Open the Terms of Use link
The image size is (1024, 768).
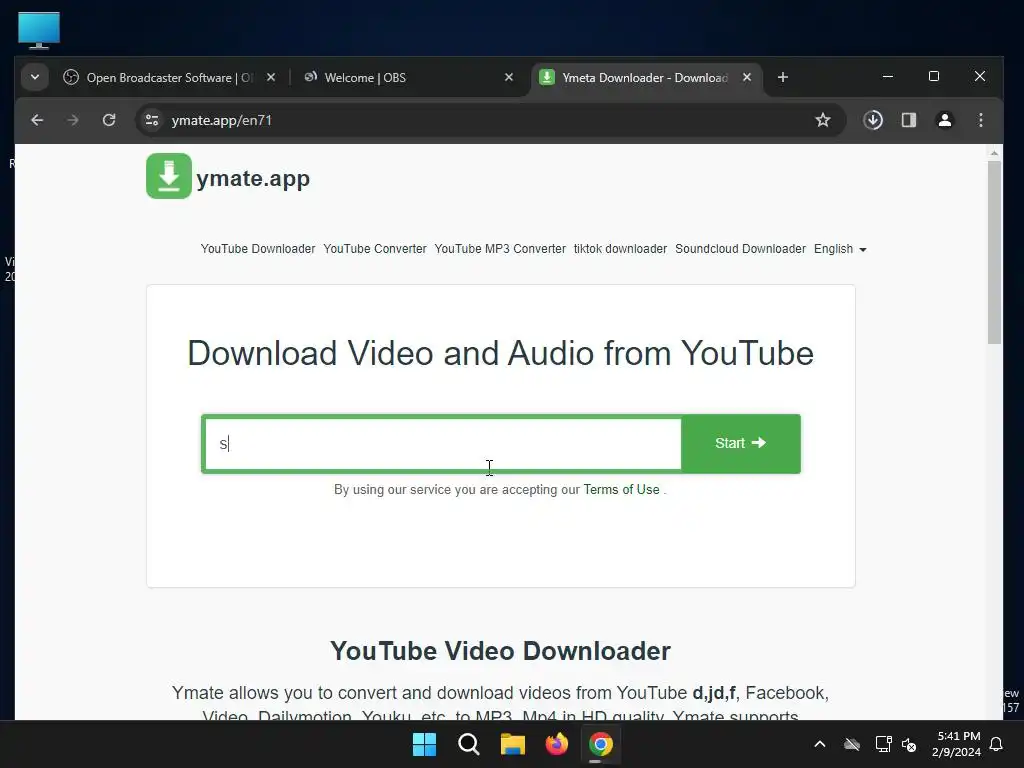pos(622,490)
